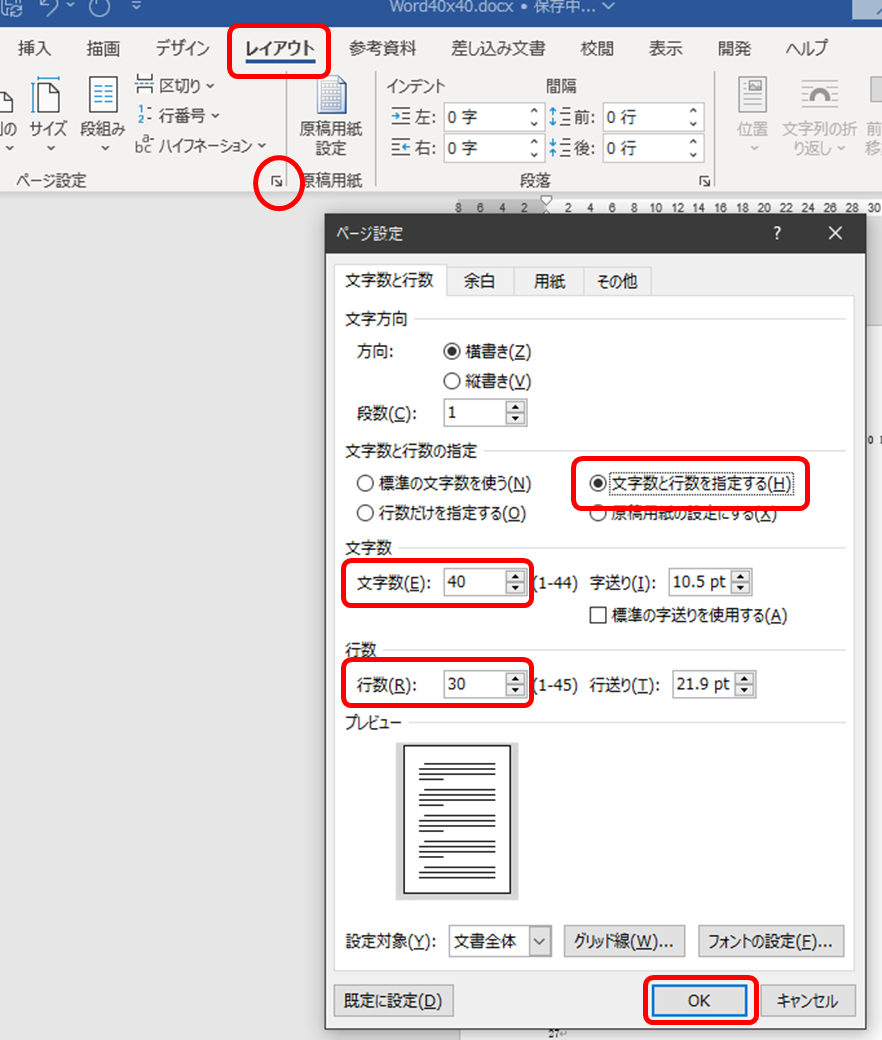Switch to the 校閲 ribbon tab

pyautogui.click(x=596, y=48)
